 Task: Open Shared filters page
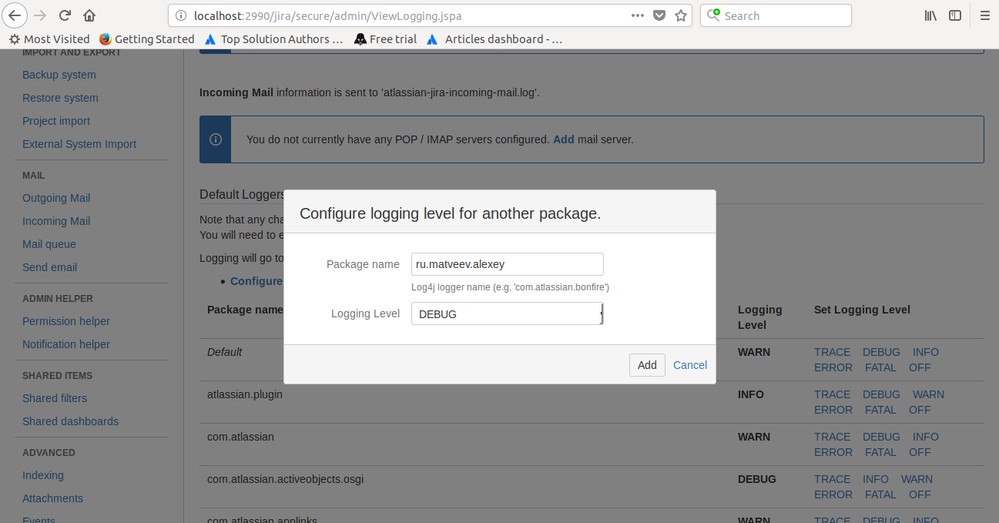[55, 398]
